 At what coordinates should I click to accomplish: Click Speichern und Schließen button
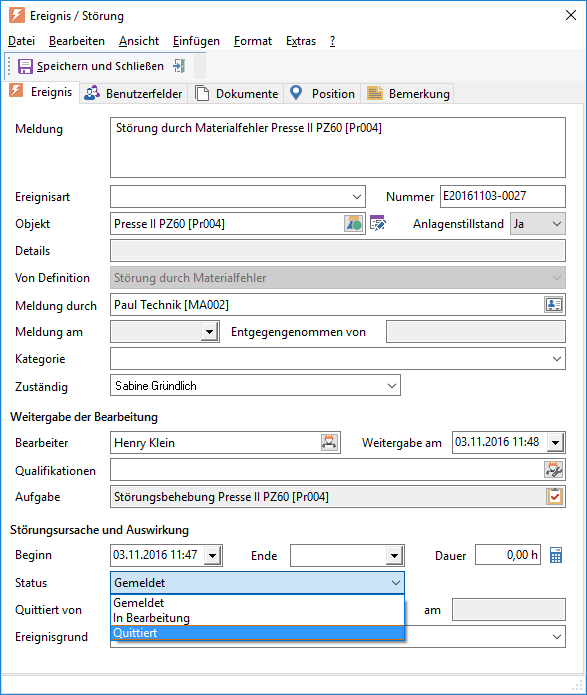[91, 66]
